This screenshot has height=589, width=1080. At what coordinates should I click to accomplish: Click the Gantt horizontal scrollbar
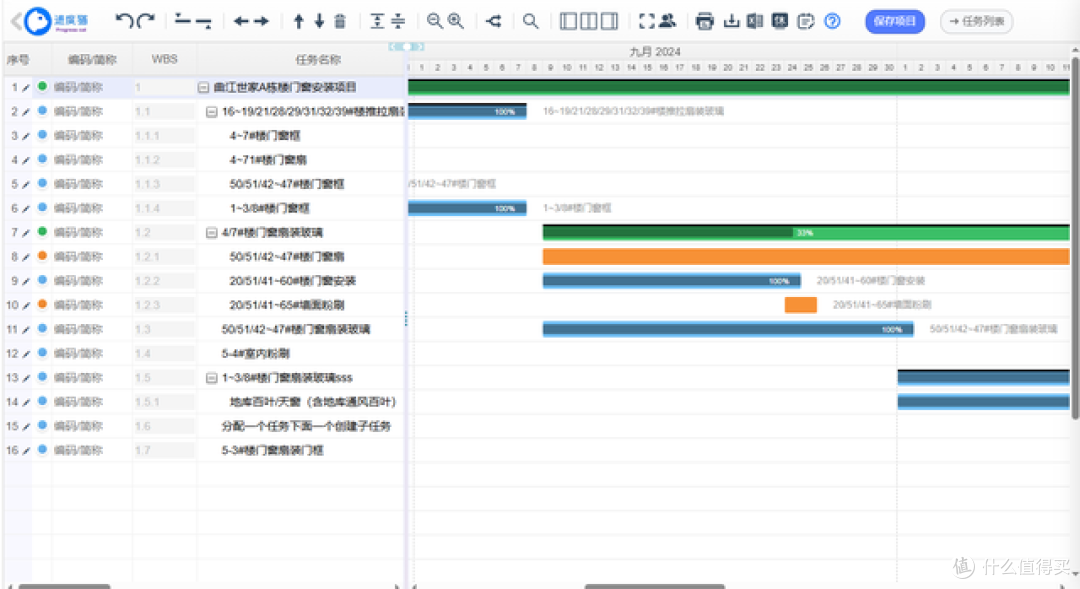click(654, 586)
